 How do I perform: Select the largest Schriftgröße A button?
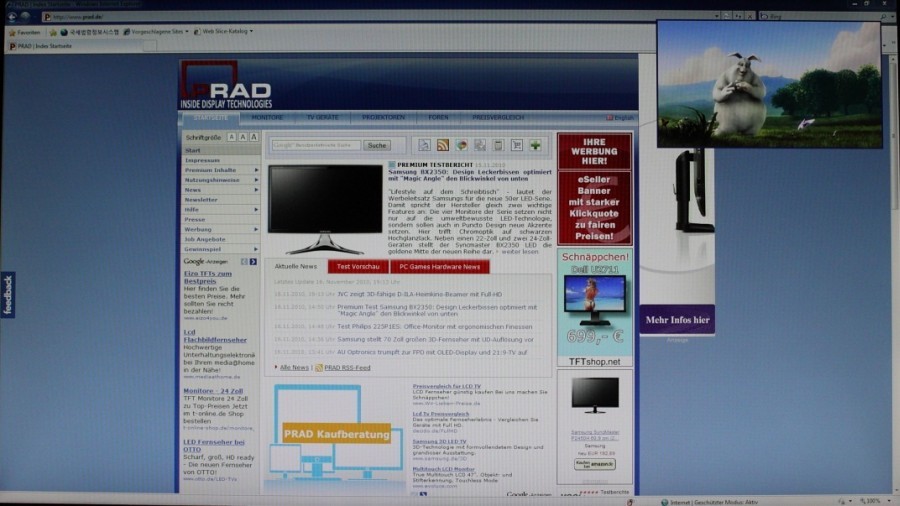253,137
